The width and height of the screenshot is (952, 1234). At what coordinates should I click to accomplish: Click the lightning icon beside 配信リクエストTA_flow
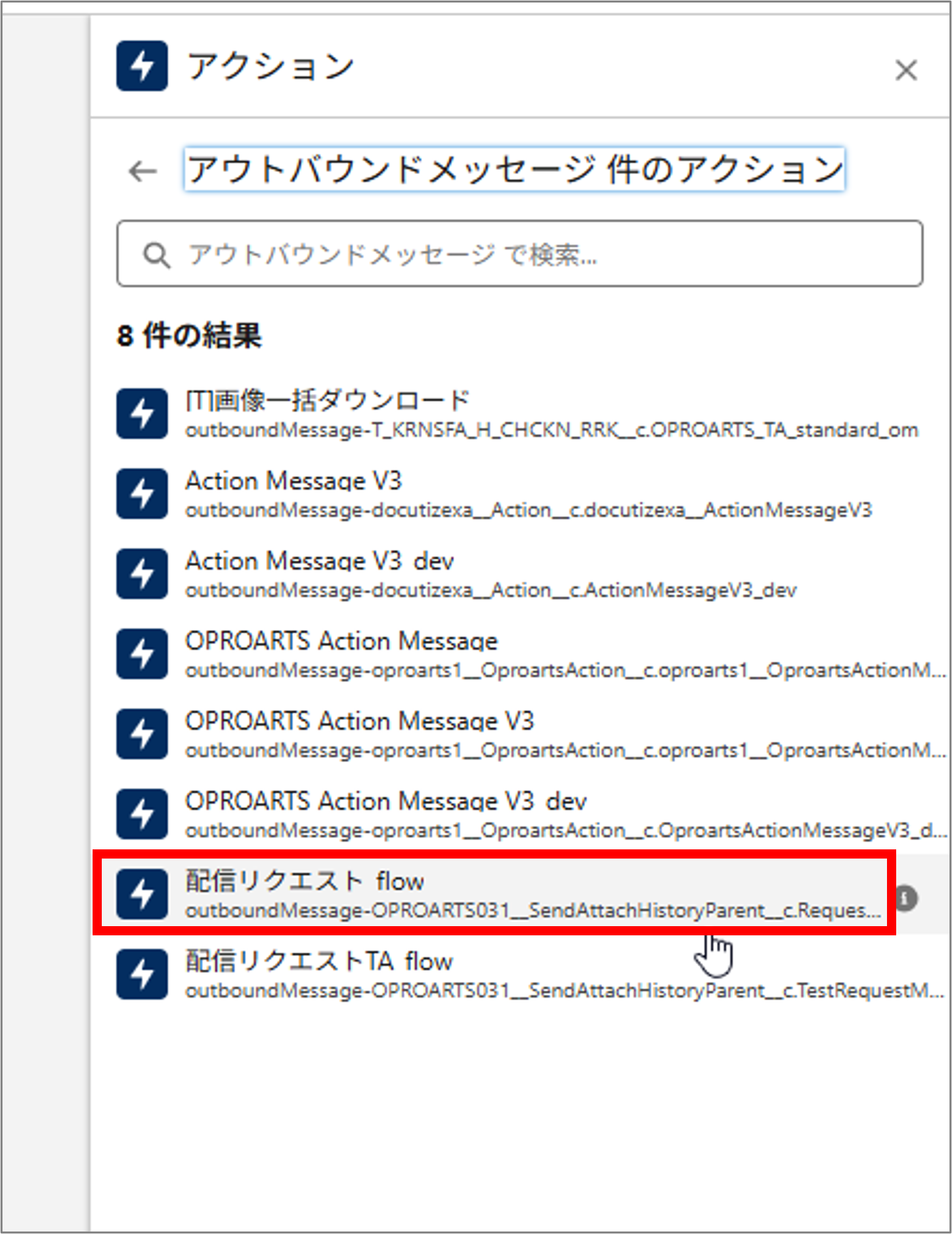(x=142, y=974)
